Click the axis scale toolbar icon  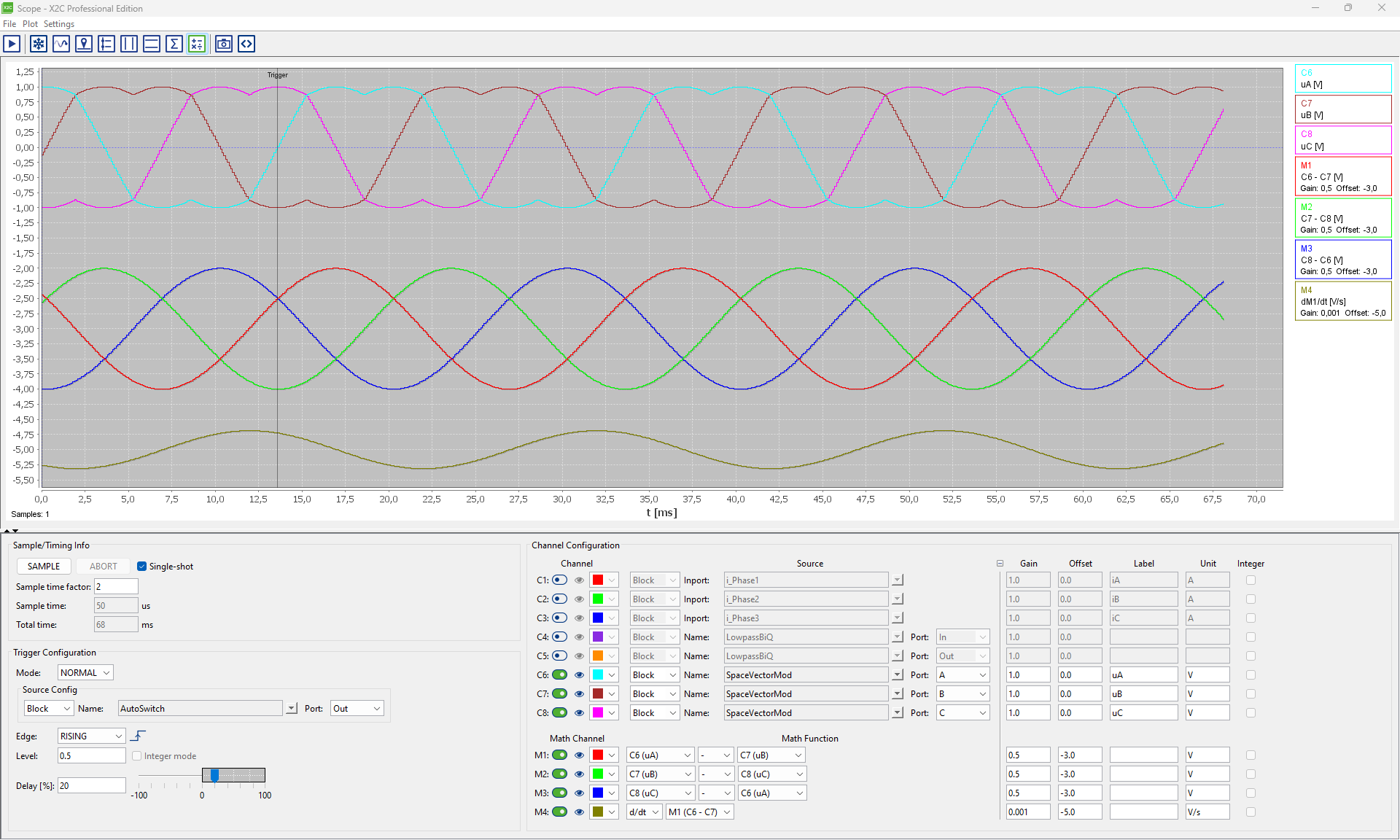pos(106,44)
